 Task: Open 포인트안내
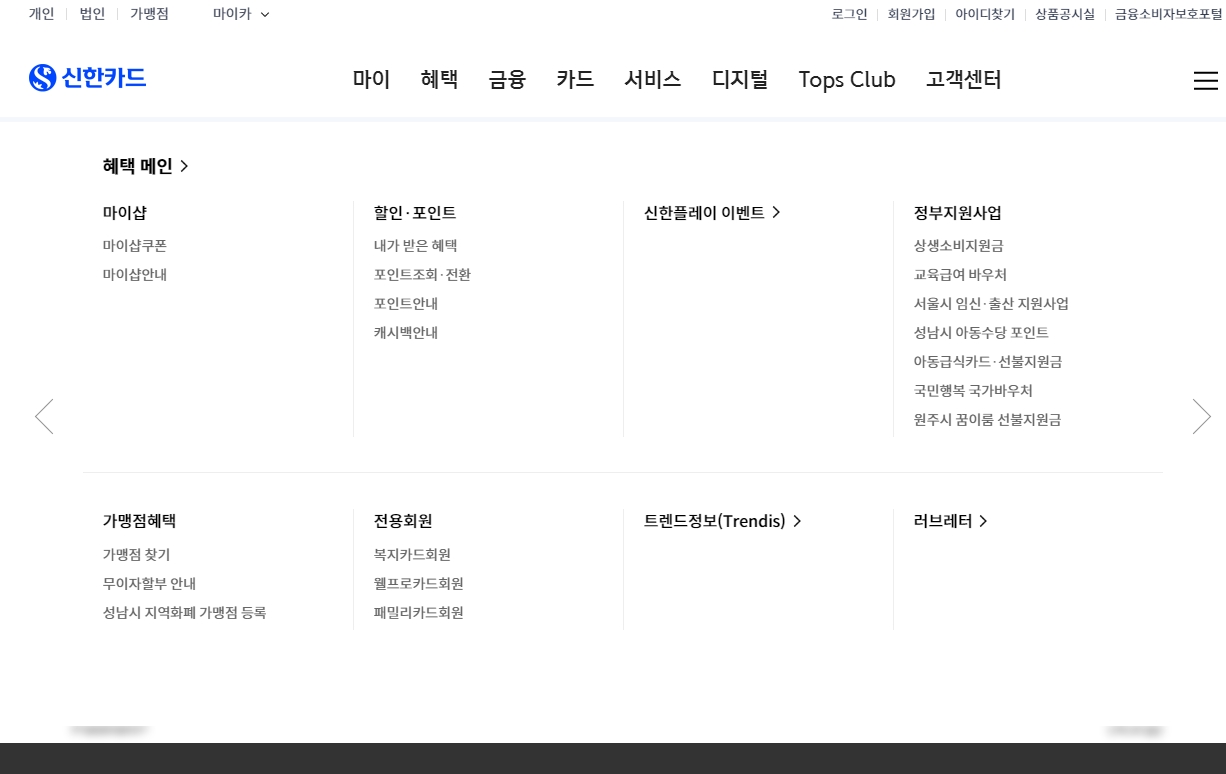pos(406,303)
